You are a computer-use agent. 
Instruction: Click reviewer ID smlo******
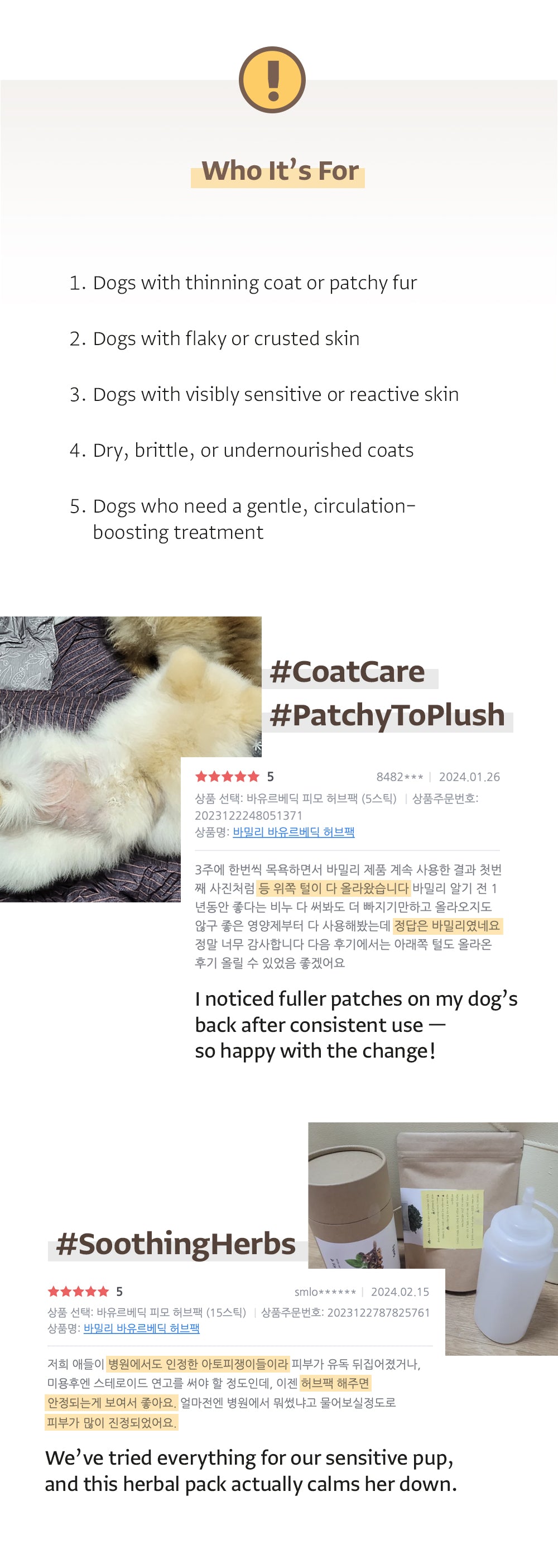point(325,1292)
